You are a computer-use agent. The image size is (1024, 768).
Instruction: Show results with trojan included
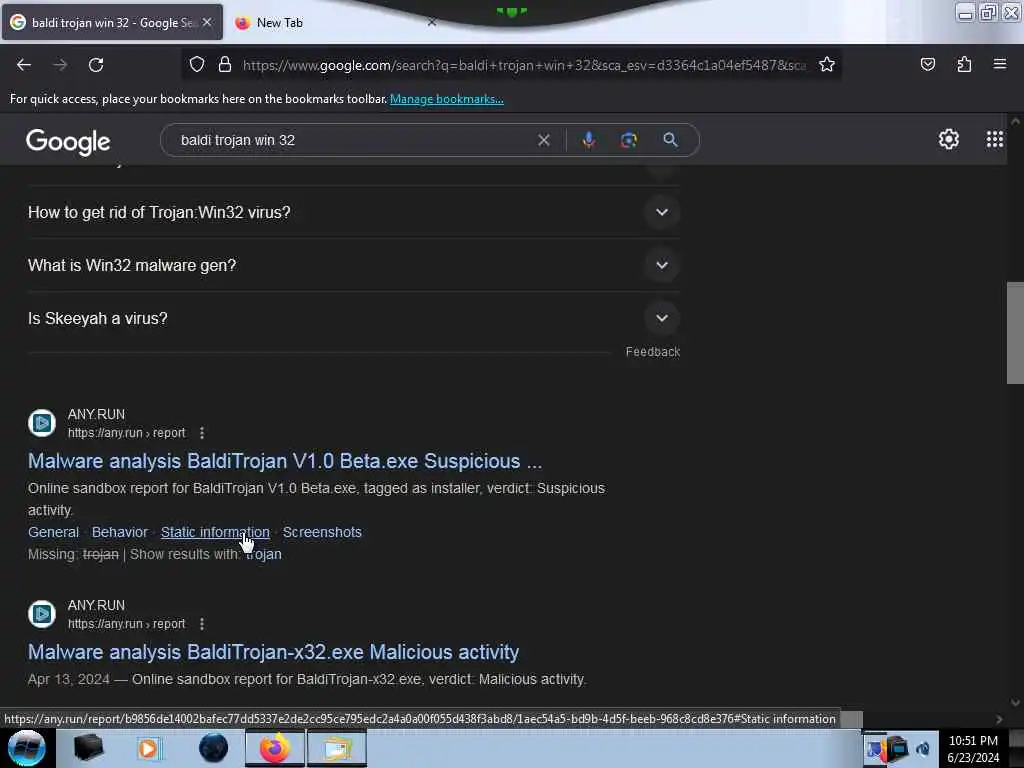(263, 554)
